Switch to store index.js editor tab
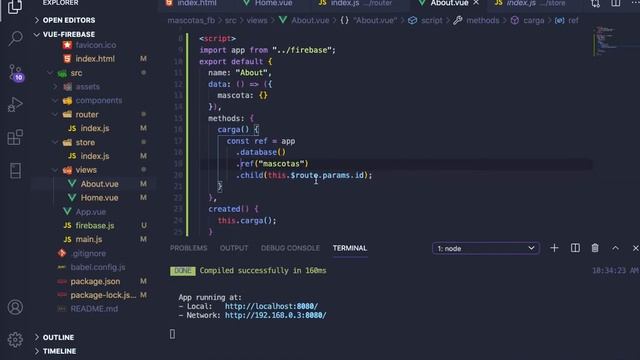Screen dimensions: 640x360 (x=530, y=3)
